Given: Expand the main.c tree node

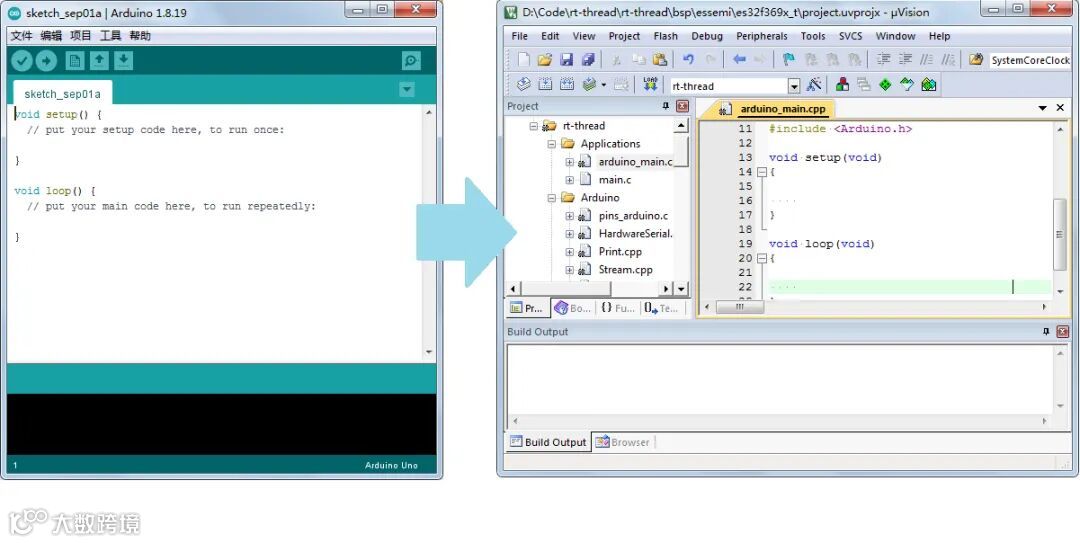Looking at the screenshot, I should [569, 180].
